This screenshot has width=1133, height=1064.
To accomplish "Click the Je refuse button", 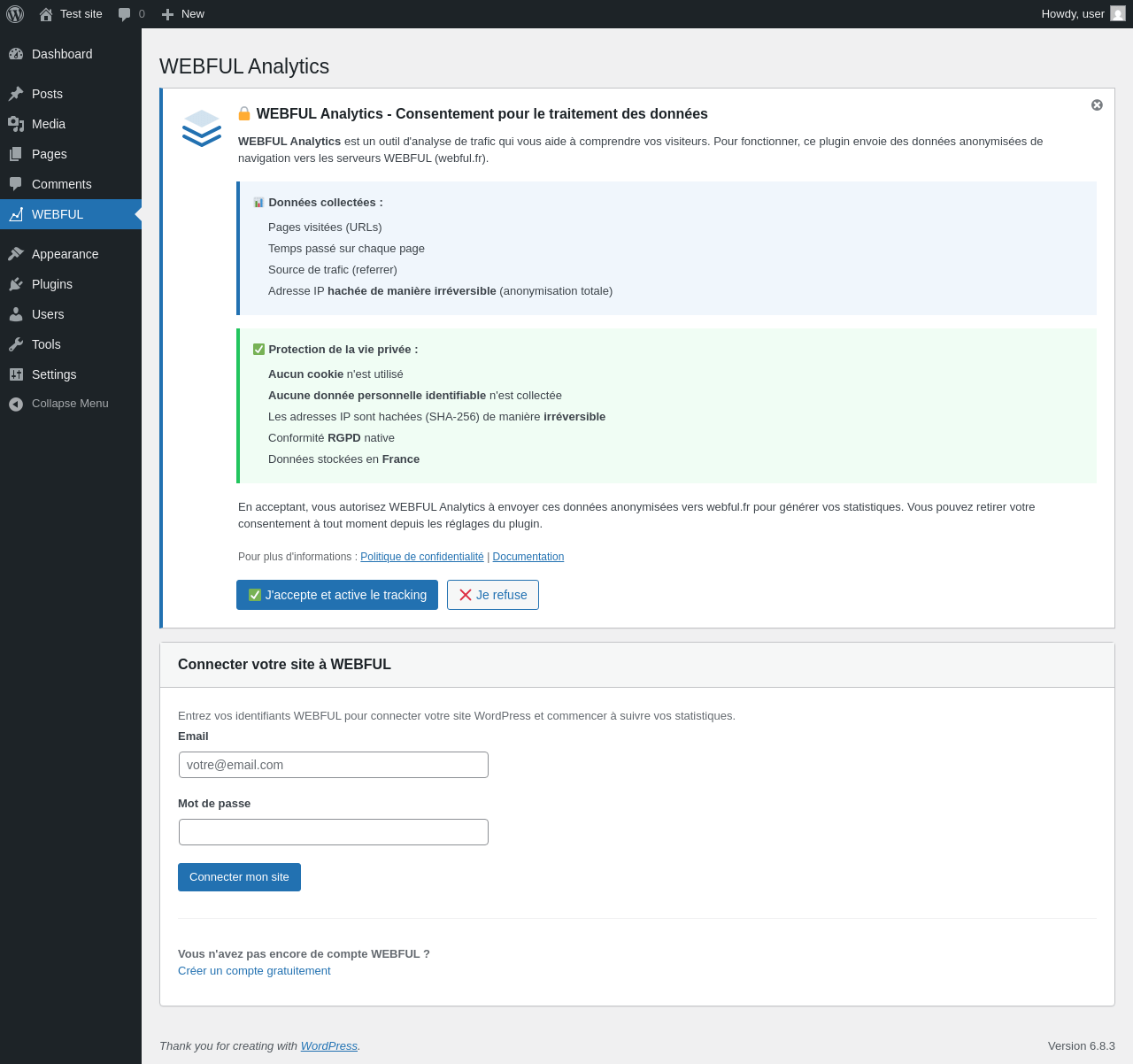I will pos(493,595).
